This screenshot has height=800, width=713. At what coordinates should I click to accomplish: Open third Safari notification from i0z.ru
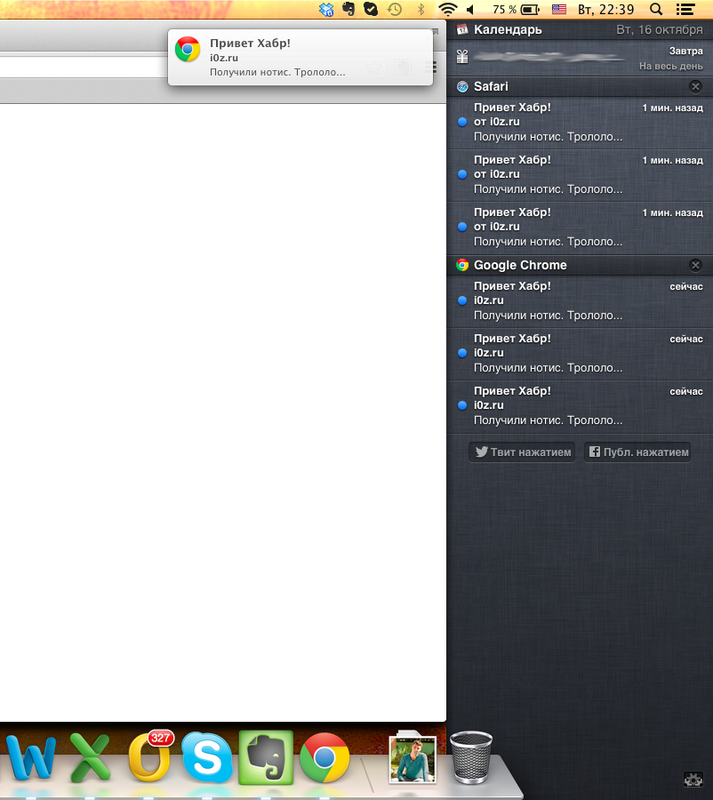[580, 227]
